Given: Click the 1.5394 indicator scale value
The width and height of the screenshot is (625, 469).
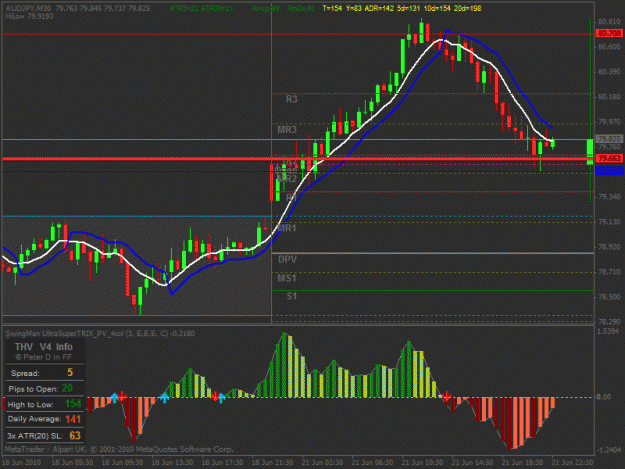Looking at the screenshot, I should click(x=609, y=332).
